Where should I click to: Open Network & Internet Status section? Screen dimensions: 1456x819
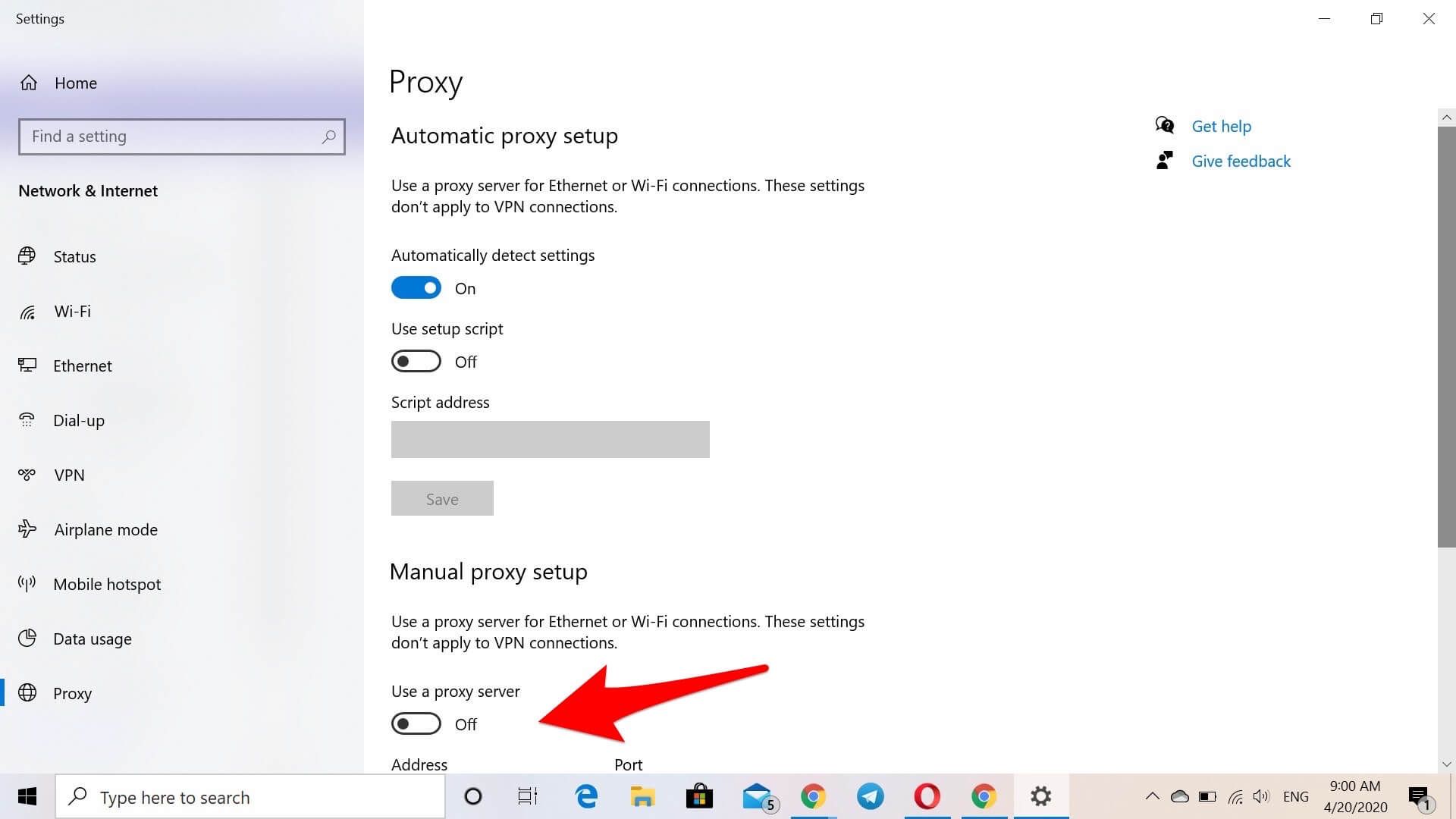point(75,256)
